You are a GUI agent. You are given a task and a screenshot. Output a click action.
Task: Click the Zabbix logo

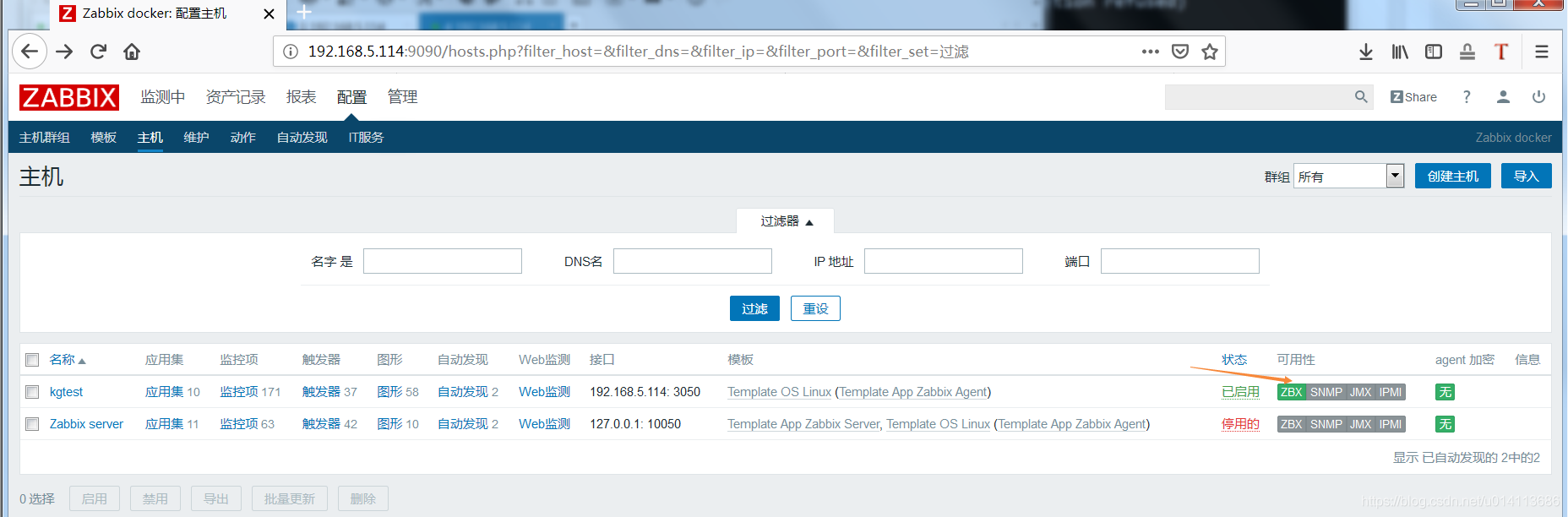[69, 97]
